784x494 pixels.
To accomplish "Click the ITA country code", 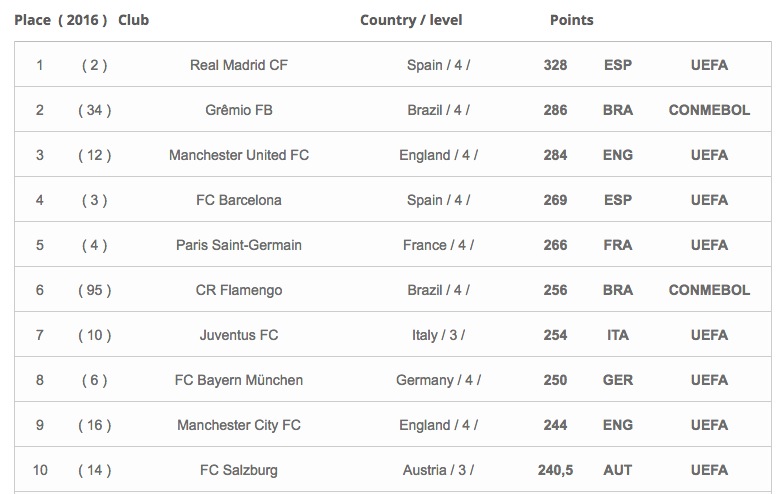I will point(618,335).
